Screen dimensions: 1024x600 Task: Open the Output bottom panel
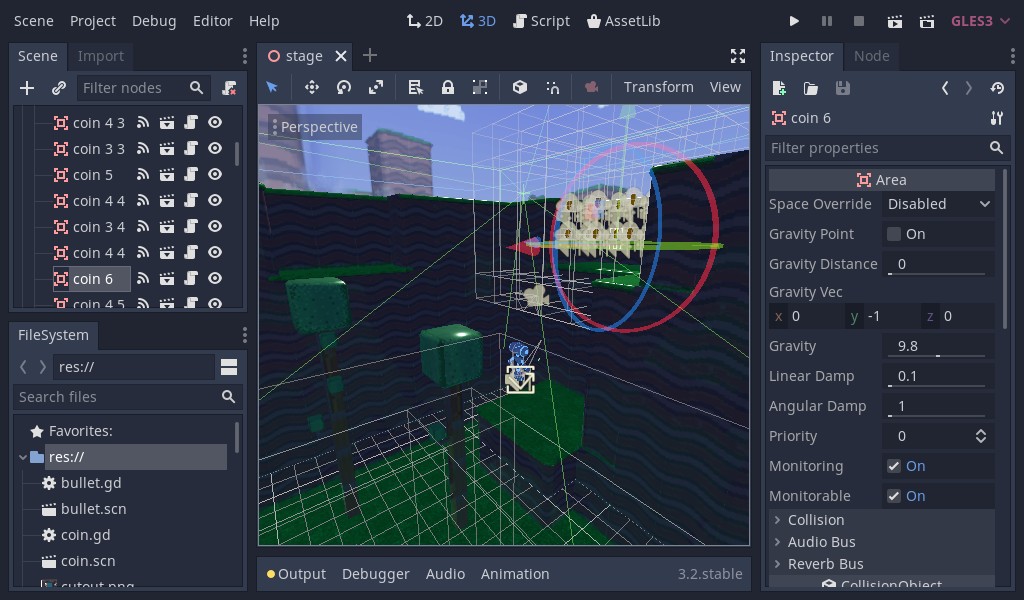296,574
